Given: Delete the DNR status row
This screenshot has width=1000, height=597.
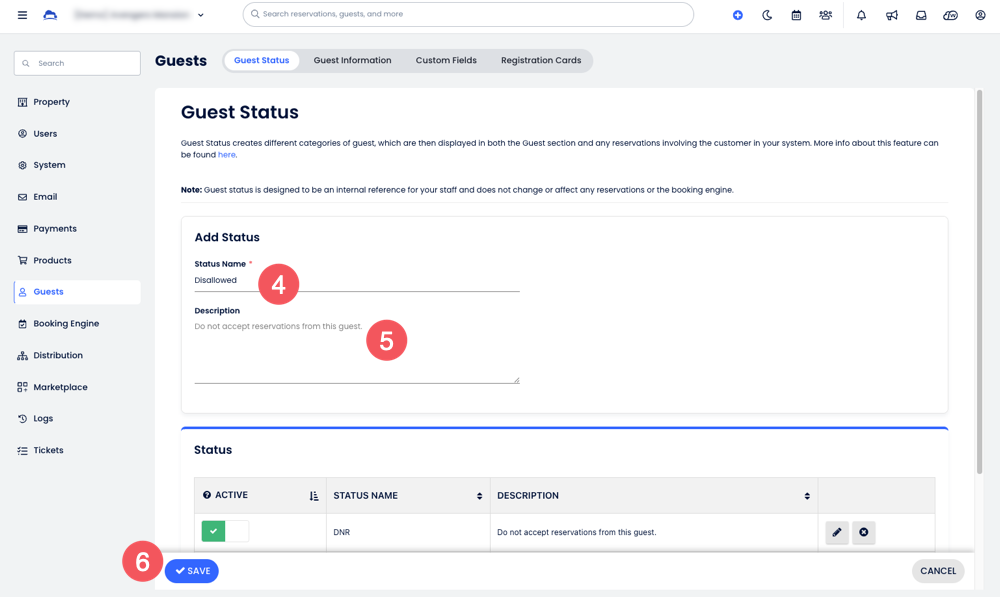Looking at the screenshot, I should click(864, 532).
